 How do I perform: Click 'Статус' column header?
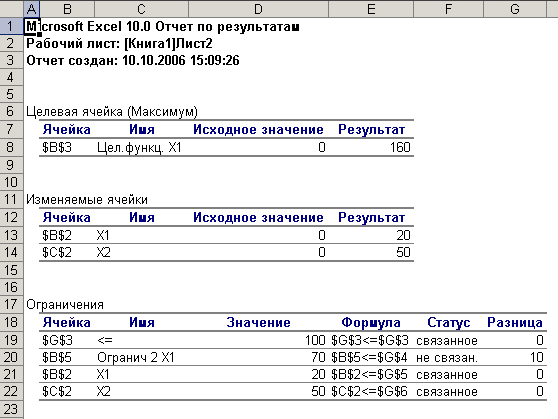click(448, 323)
